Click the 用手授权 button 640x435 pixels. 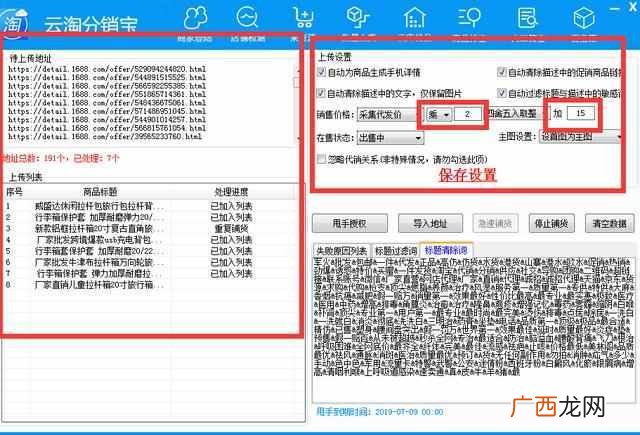[x=350, y=223]
